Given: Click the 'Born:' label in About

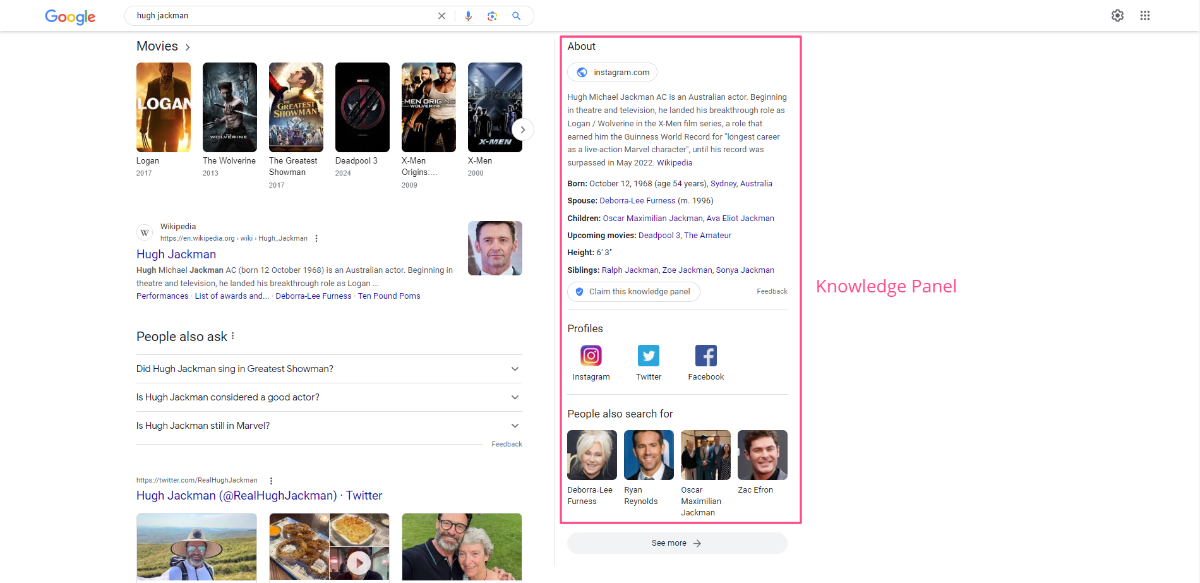Looking at the screenshot, I should [x=577, y=184].
